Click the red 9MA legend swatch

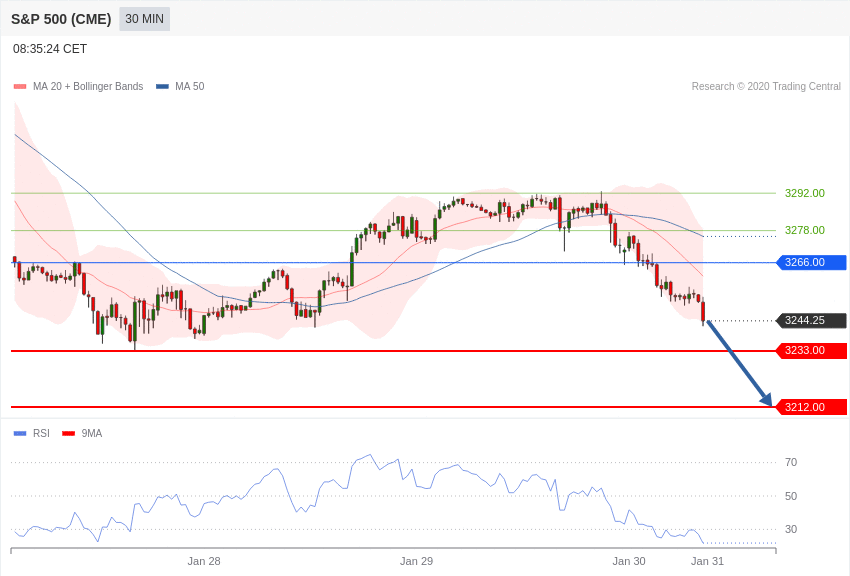tap(68, 433)
